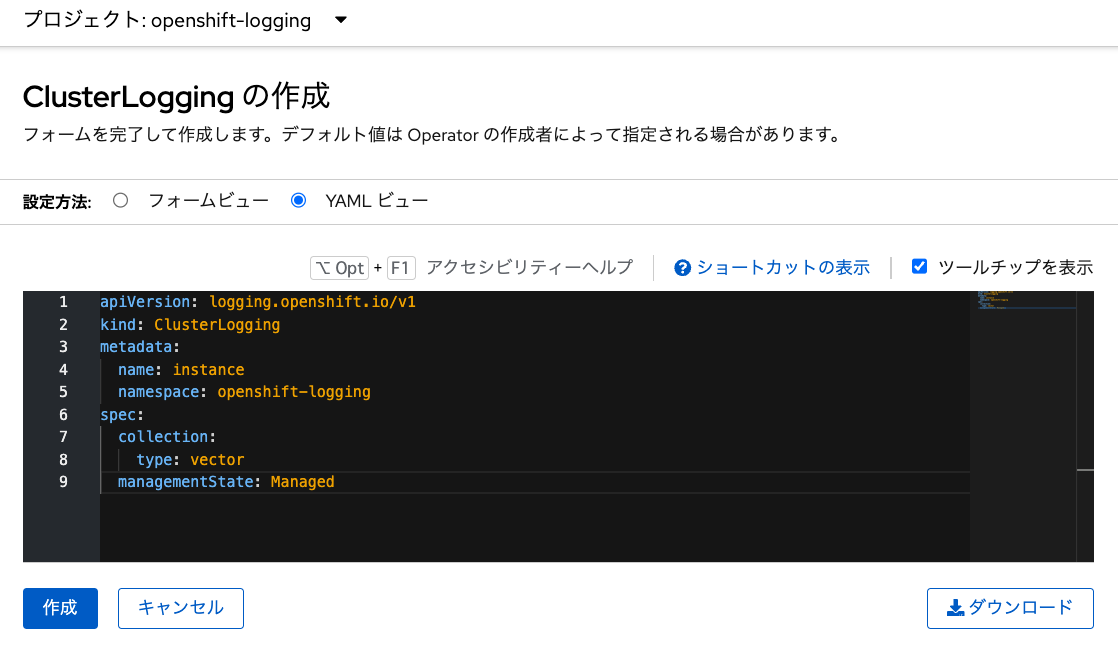
Task: Toggle ツールチップを表示 checkbox
Action: [x=920, y=267]
